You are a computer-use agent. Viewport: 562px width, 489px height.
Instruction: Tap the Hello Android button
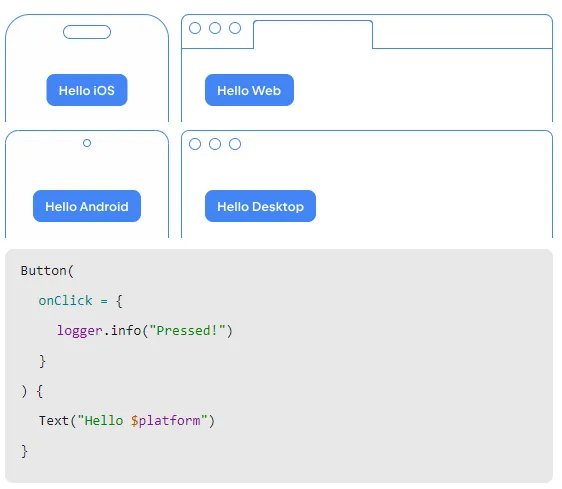point(87,206)
